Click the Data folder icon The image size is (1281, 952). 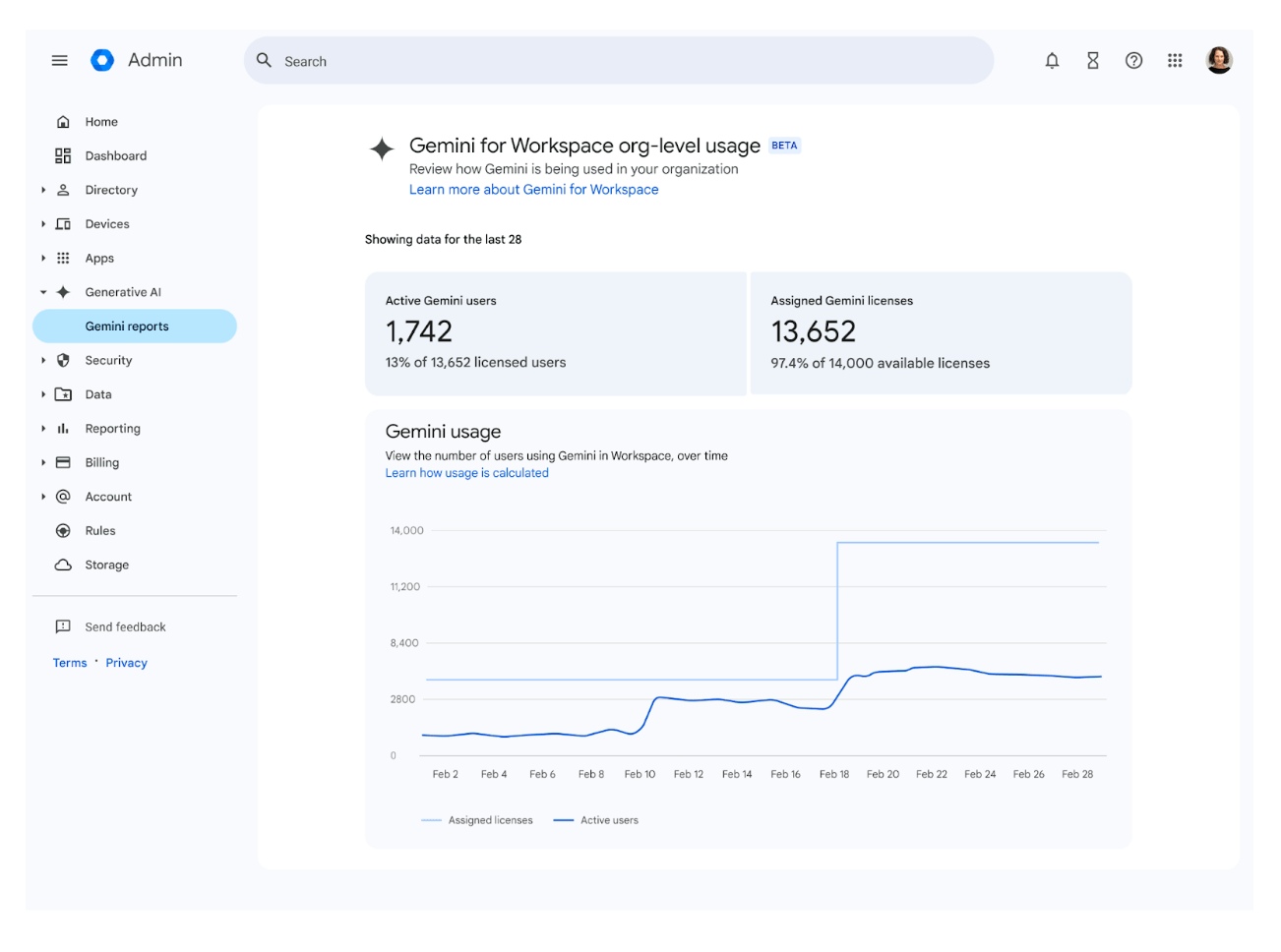63,394
